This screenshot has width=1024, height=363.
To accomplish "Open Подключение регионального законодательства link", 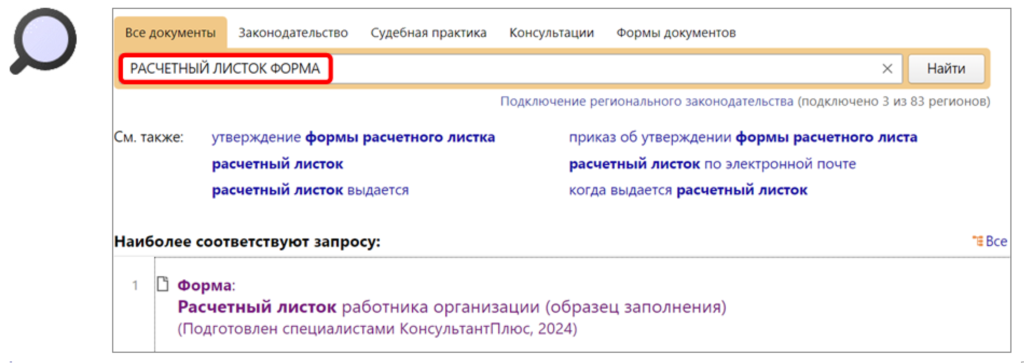I will (647, 102).
